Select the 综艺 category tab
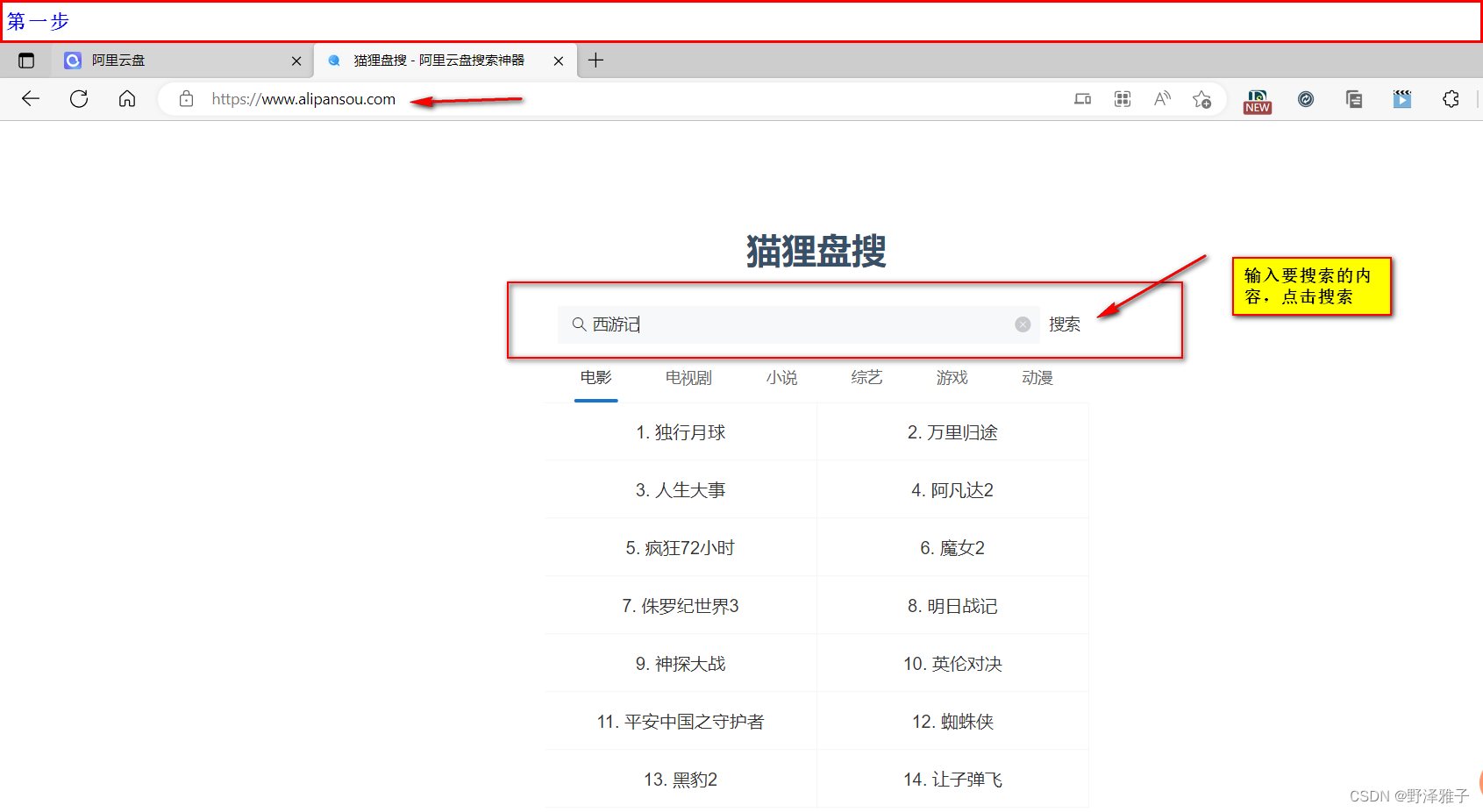This screenshot has width=1483, height=812. (x=866, y=378)
